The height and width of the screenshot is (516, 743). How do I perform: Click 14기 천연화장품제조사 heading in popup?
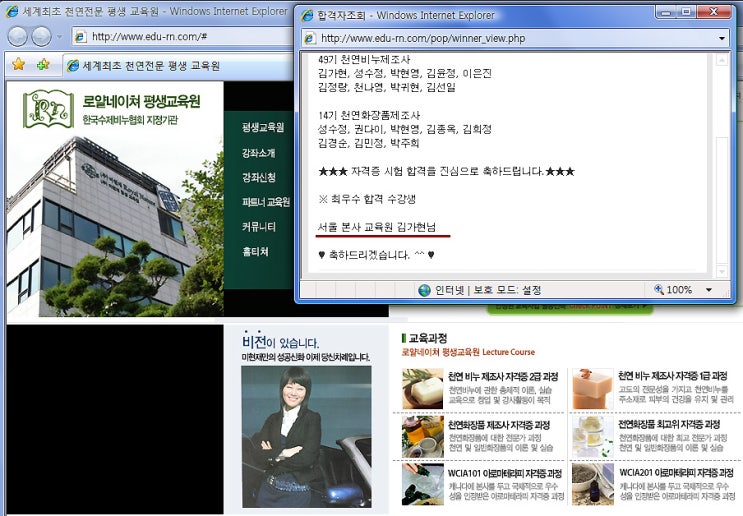point(369,115)
